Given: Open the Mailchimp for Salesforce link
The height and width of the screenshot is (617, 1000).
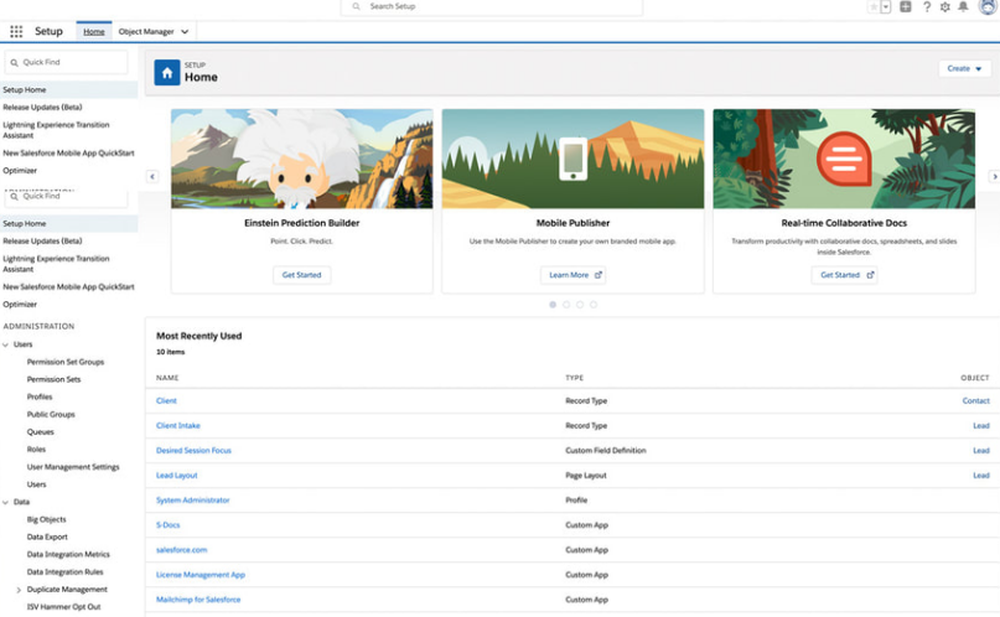Looking at the screenshot, I should [x=198, y=600].
